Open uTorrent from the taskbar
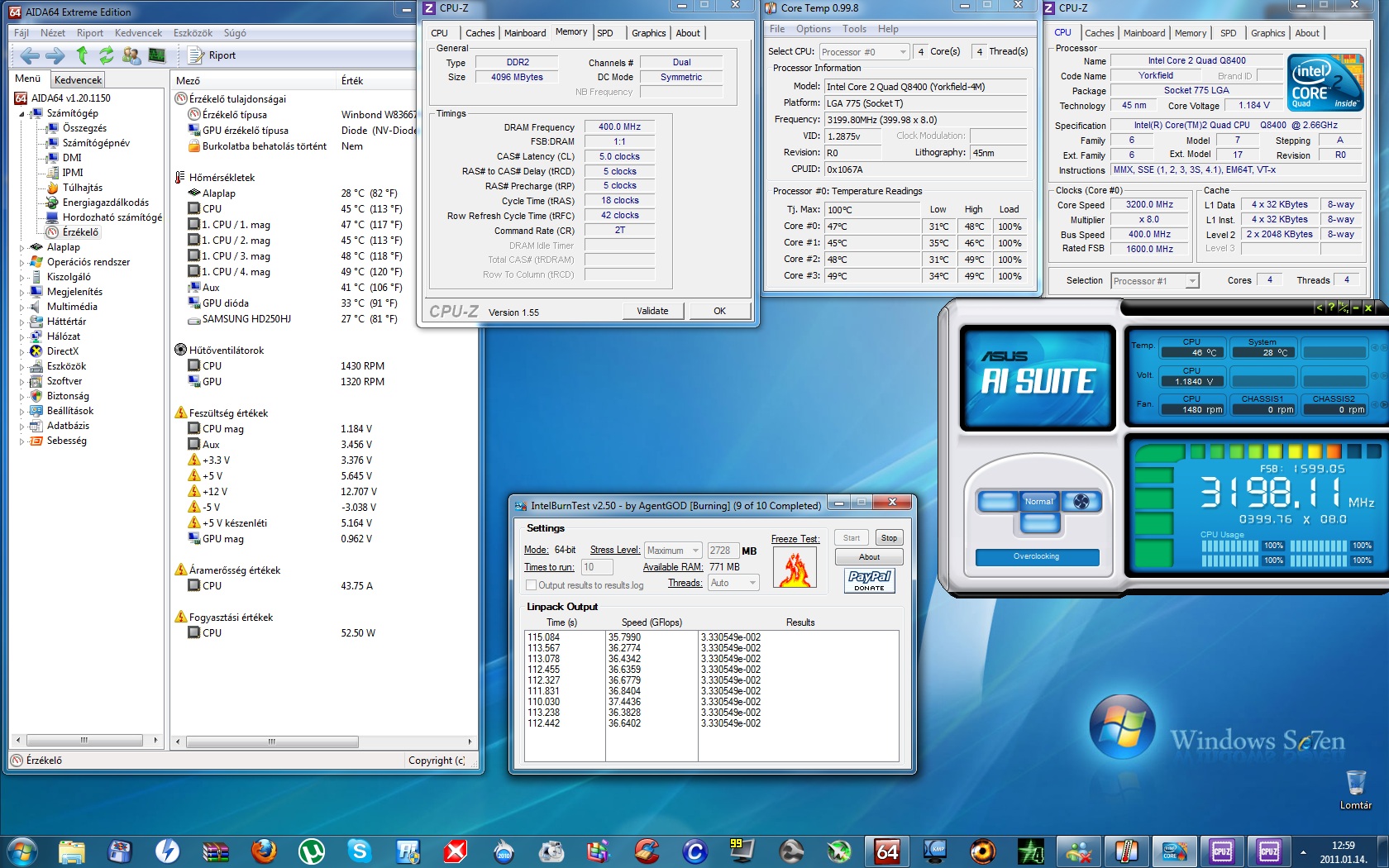Image resolution: width=1389 pixels, height=868 pixels. tap(312, 851)
